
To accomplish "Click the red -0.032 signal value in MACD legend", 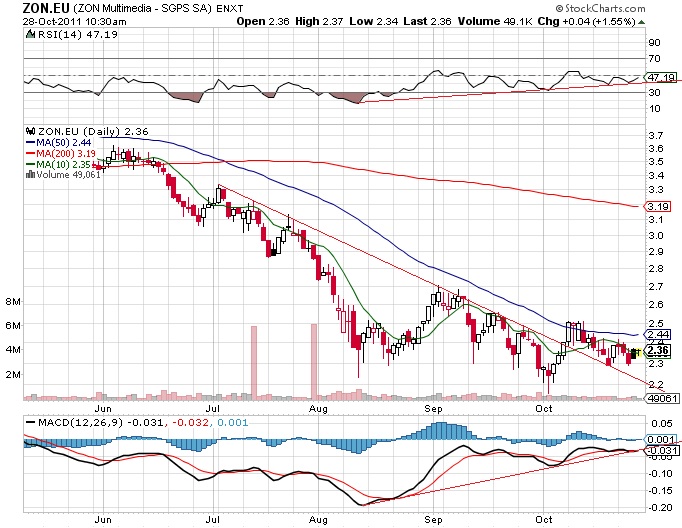I will (x=191, y=422).
